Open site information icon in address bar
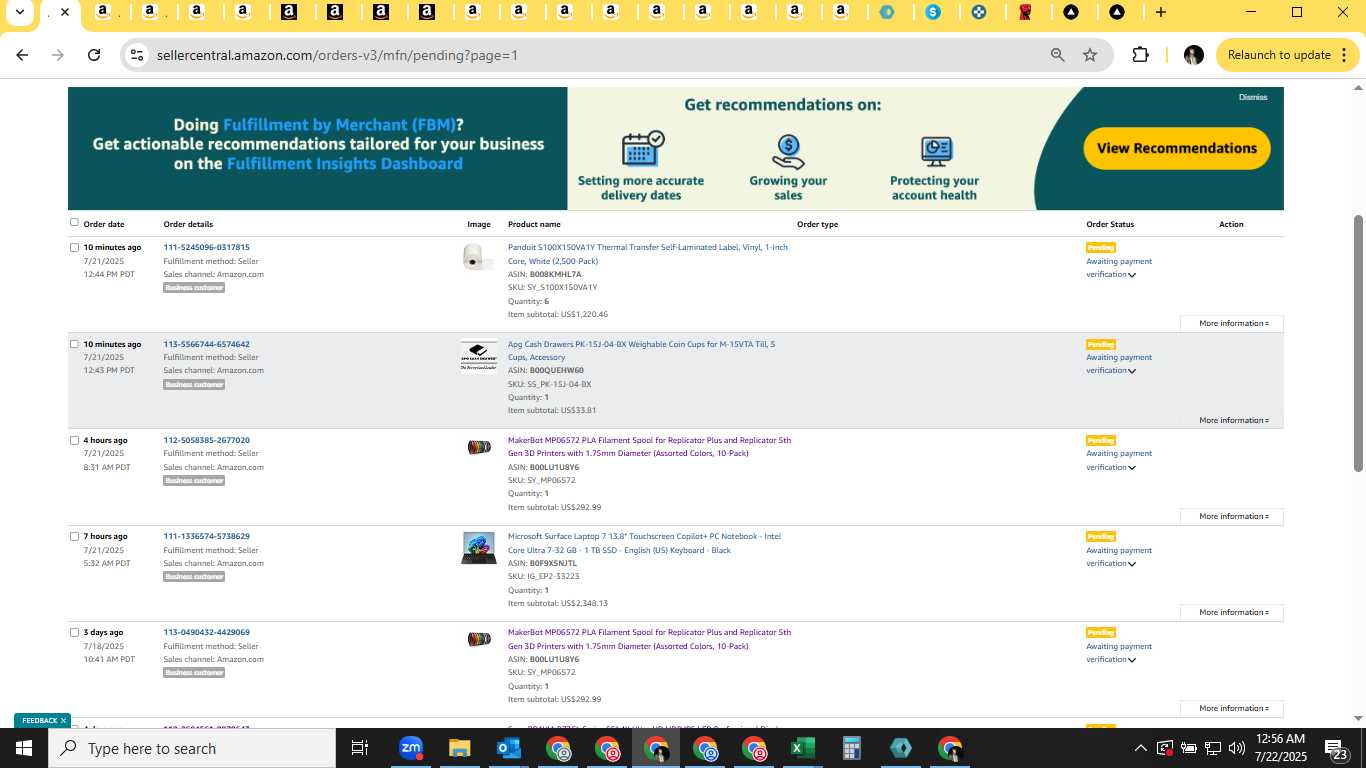Viewport: 1366px width, 768px height. (x=137, y=55)
